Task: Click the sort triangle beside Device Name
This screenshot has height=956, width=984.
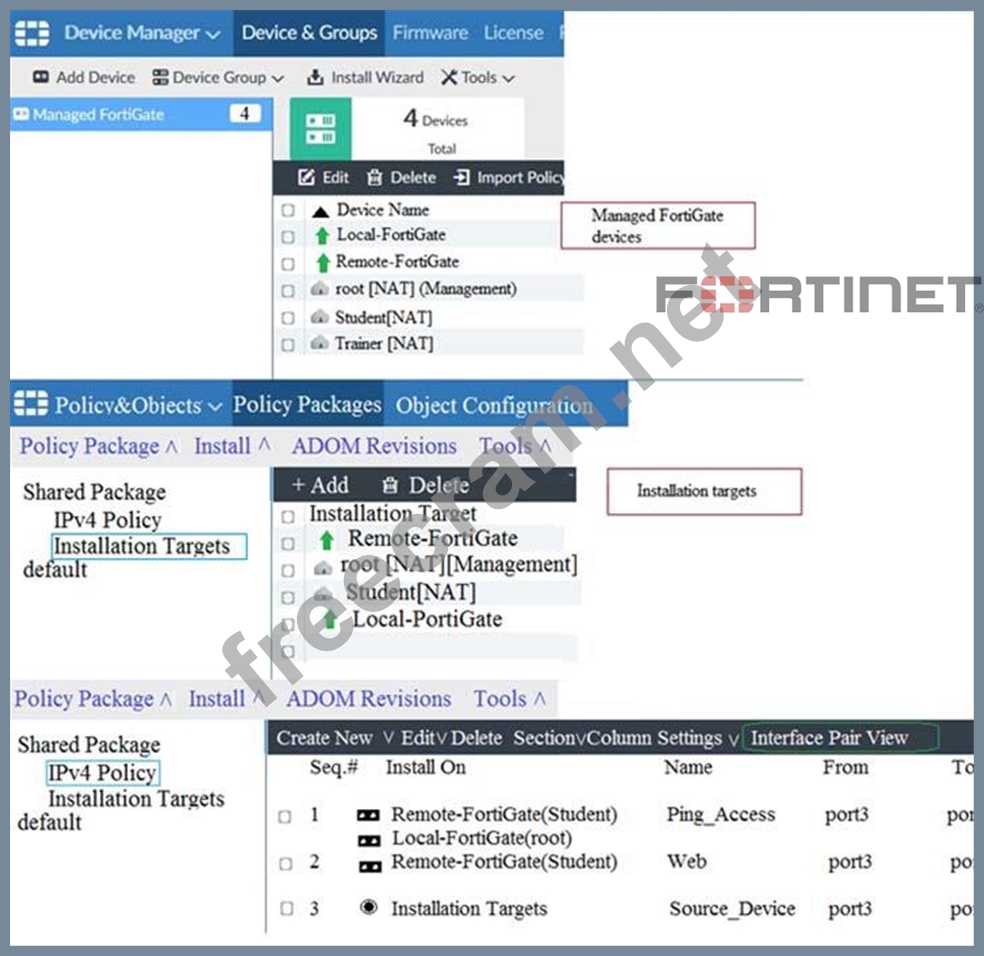Action: point(321,212)
